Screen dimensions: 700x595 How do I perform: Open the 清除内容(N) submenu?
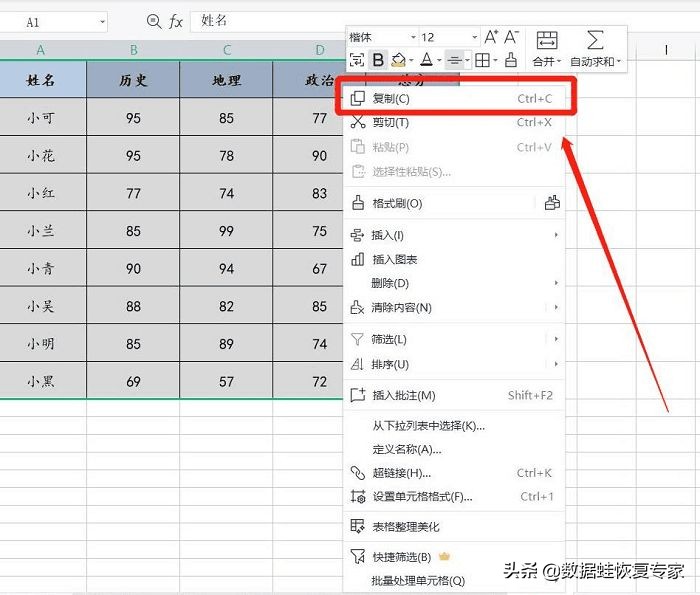[x=454, y=308]
